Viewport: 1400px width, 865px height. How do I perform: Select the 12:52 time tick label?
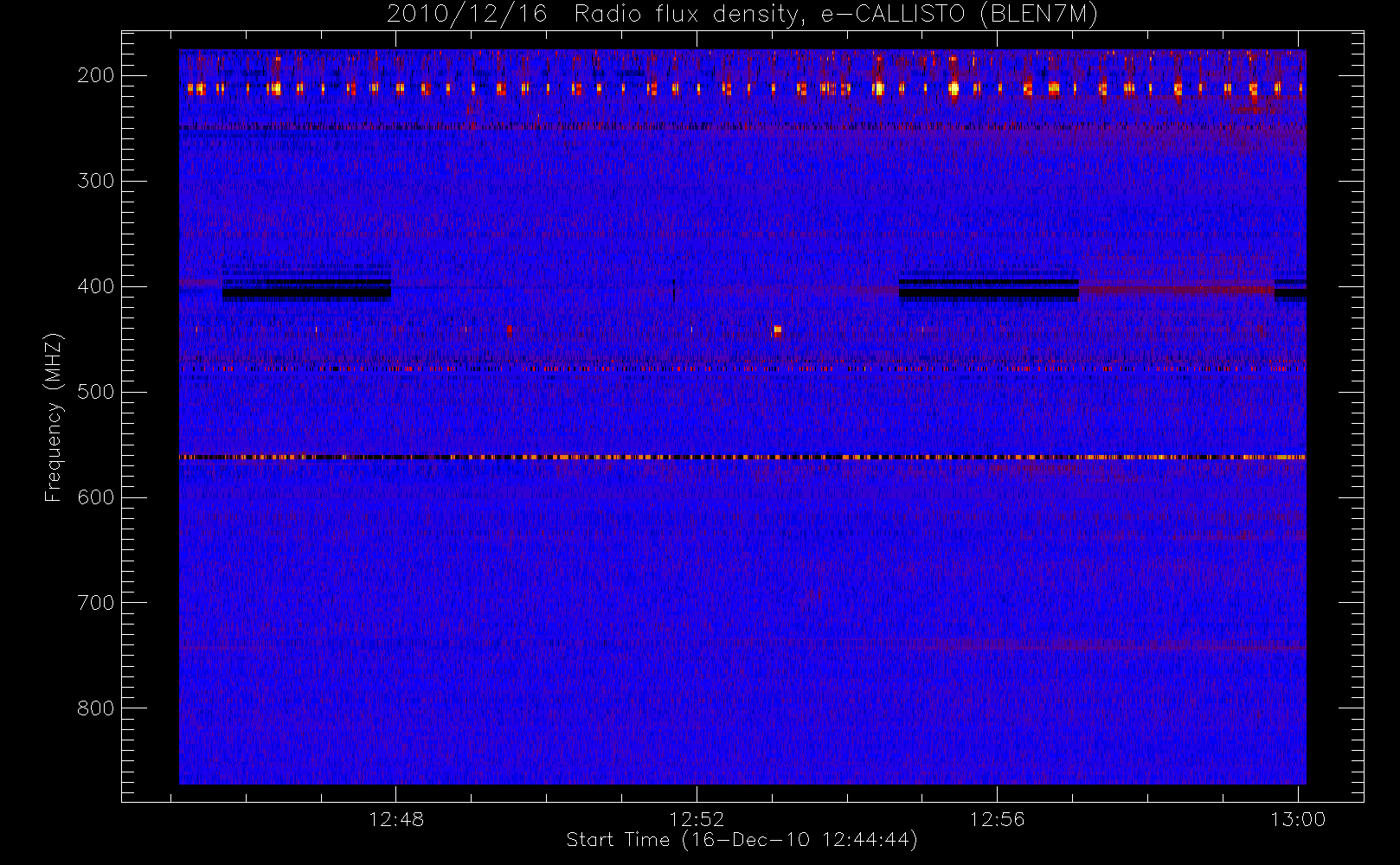click(697, 819)
